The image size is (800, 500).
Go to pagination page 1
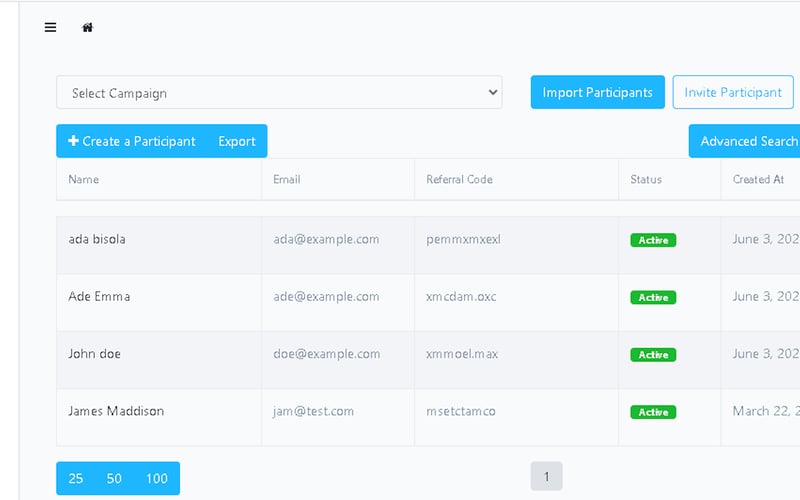pyautogui.click(x=546, y=477)
